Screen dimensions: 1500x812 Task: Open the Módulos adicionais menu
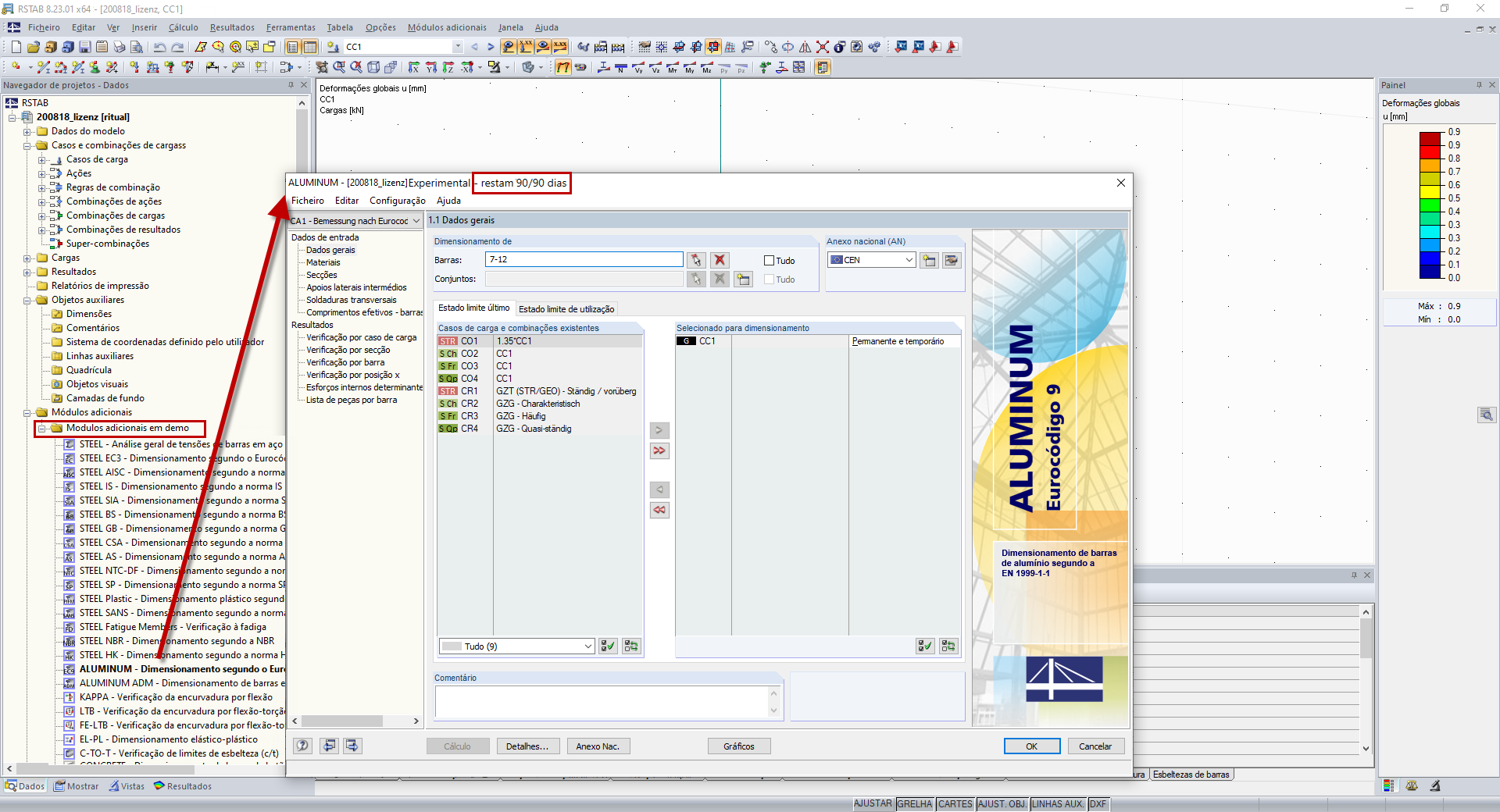[447, 27]
